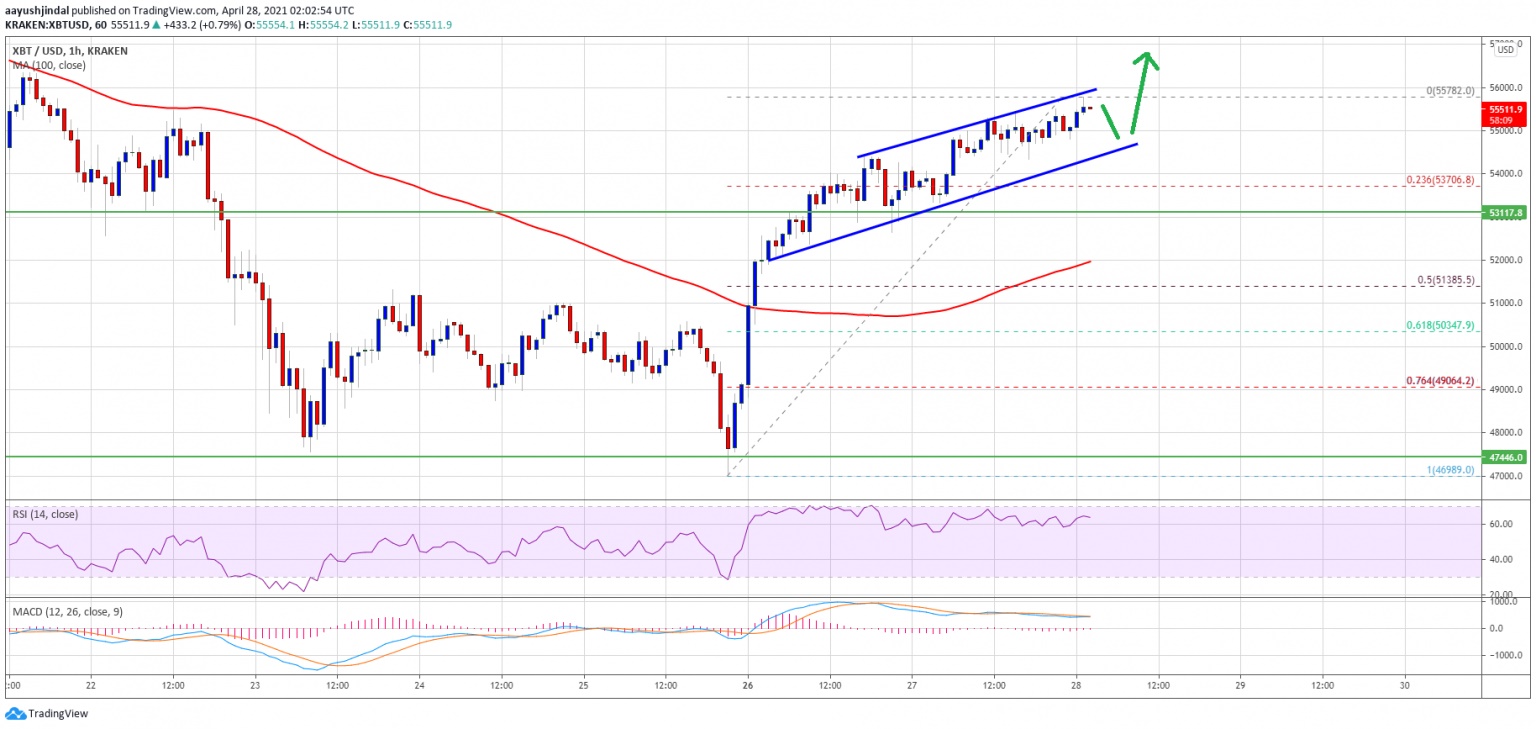Viewport: 1536px width, 729px height.
Task: Click the TradingView logo at the bottom
Action: coord(46,713)
